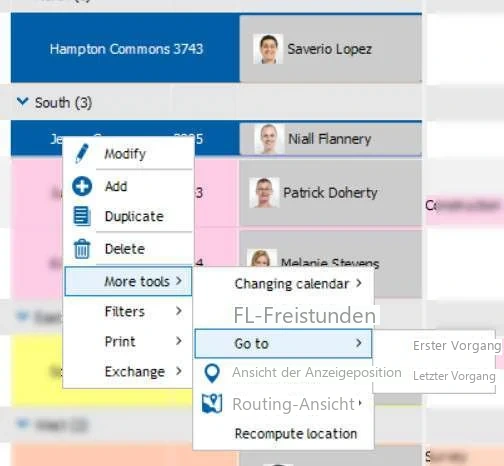This screenshot has height=466, width=504.
Task: Click the blue plus Add icon
Action: pos(82,186)
